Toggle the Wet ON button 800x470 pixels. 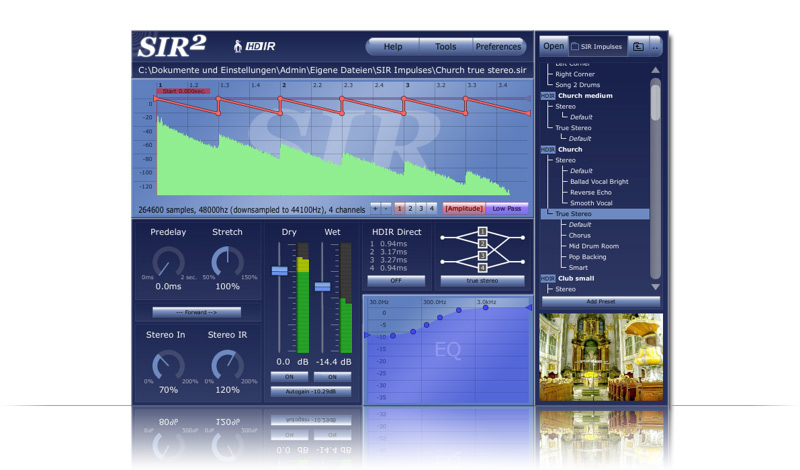[x=332, y=377]
